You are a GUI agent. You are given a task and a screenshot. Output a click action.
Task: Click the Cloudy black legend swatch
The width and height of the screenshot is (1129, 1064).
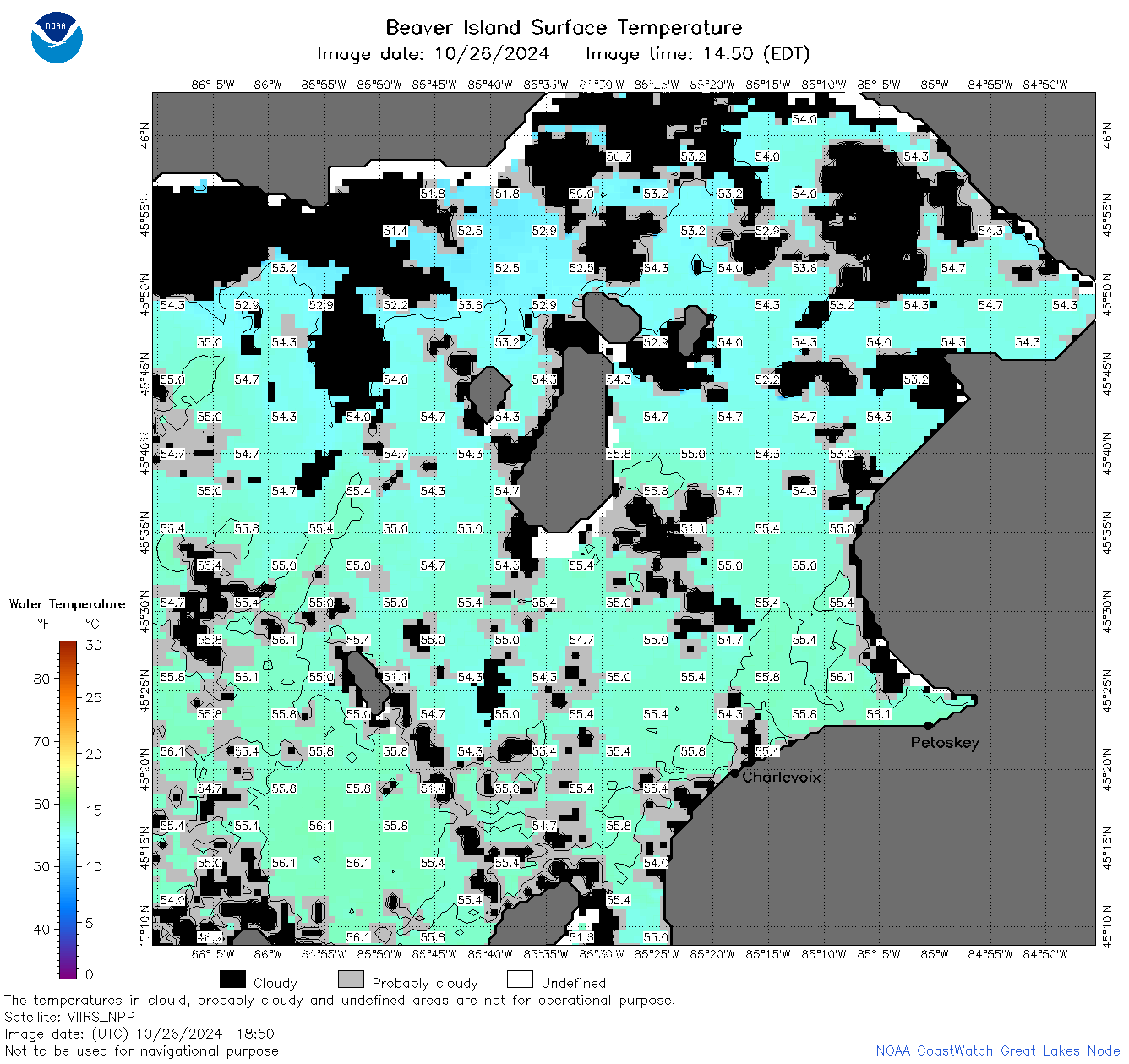click(232, 979)
